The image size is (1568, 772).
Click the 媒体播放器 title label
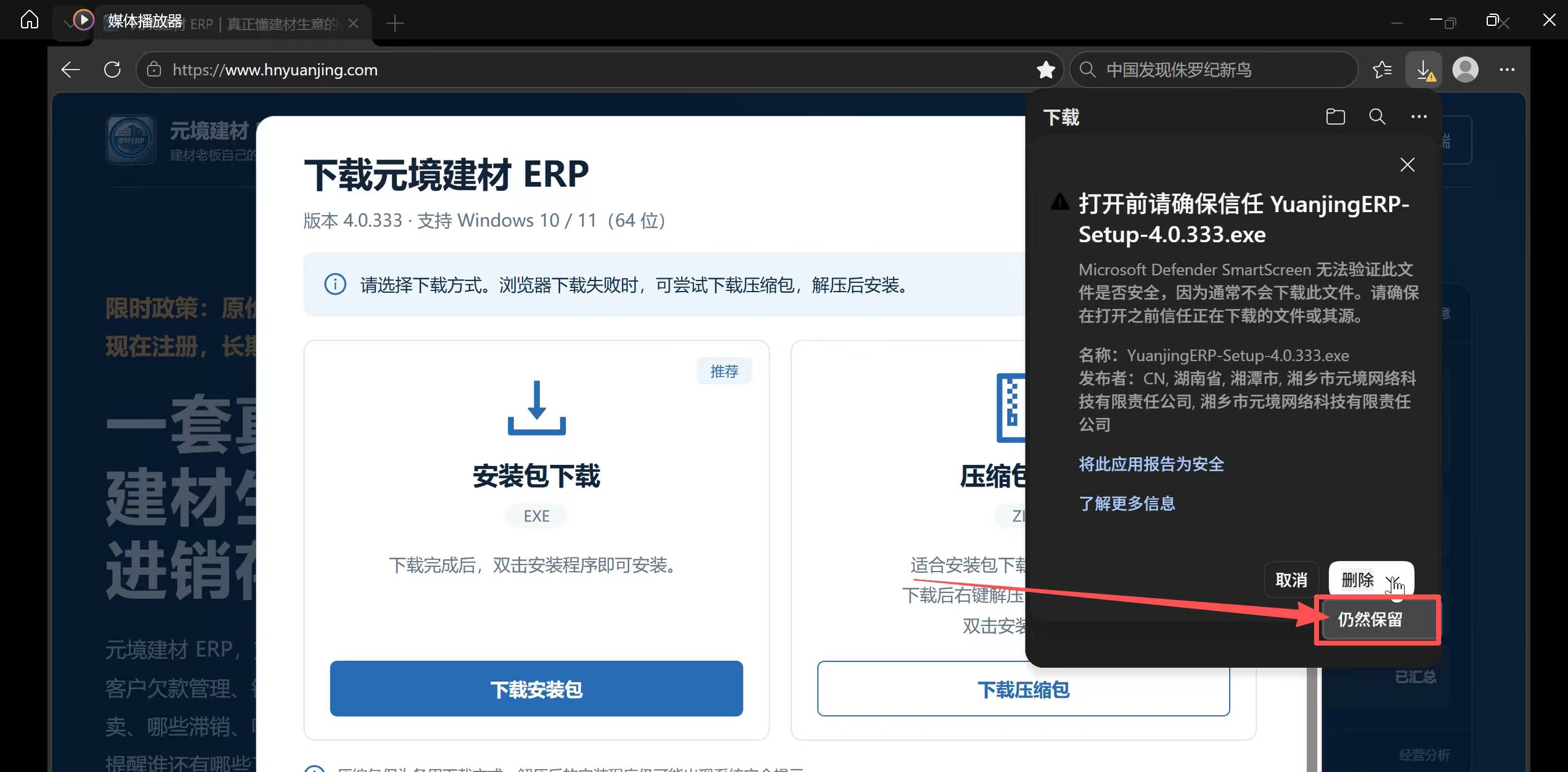145,21
